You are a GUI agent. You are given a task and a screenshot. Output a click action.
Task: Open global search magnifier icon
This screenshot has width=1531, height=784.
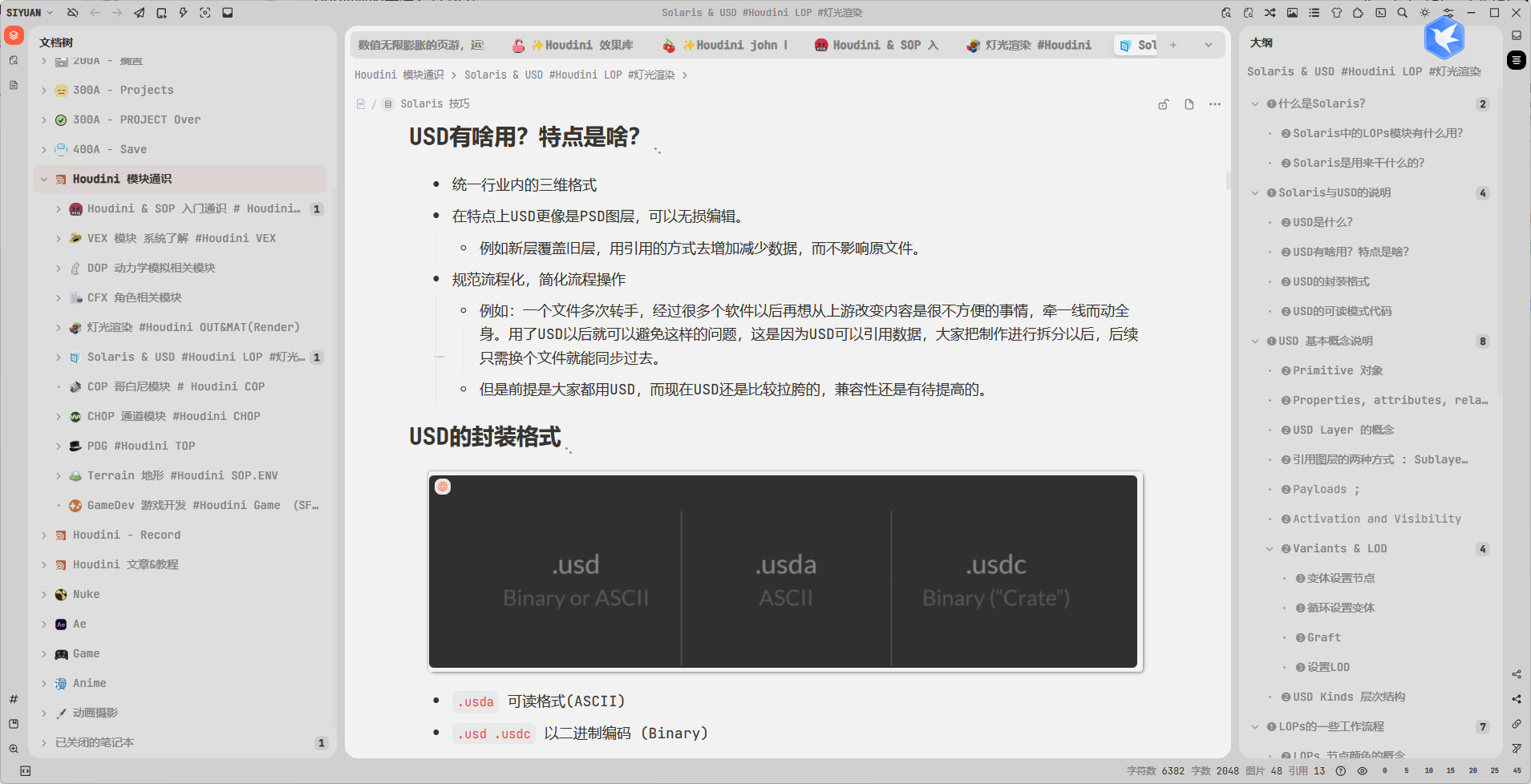1402,13
